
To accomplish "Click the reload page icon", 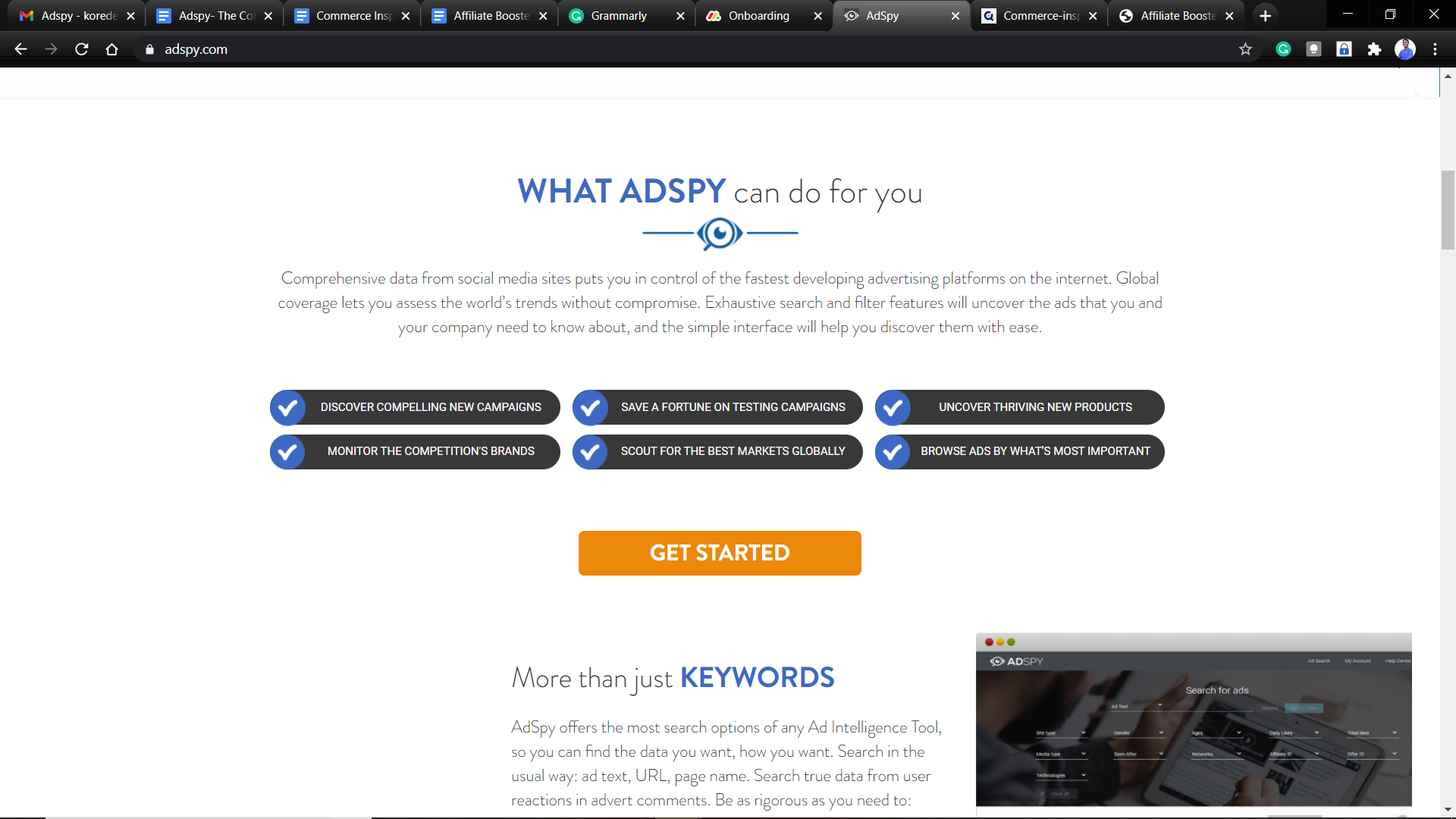I will click(82, 49).
